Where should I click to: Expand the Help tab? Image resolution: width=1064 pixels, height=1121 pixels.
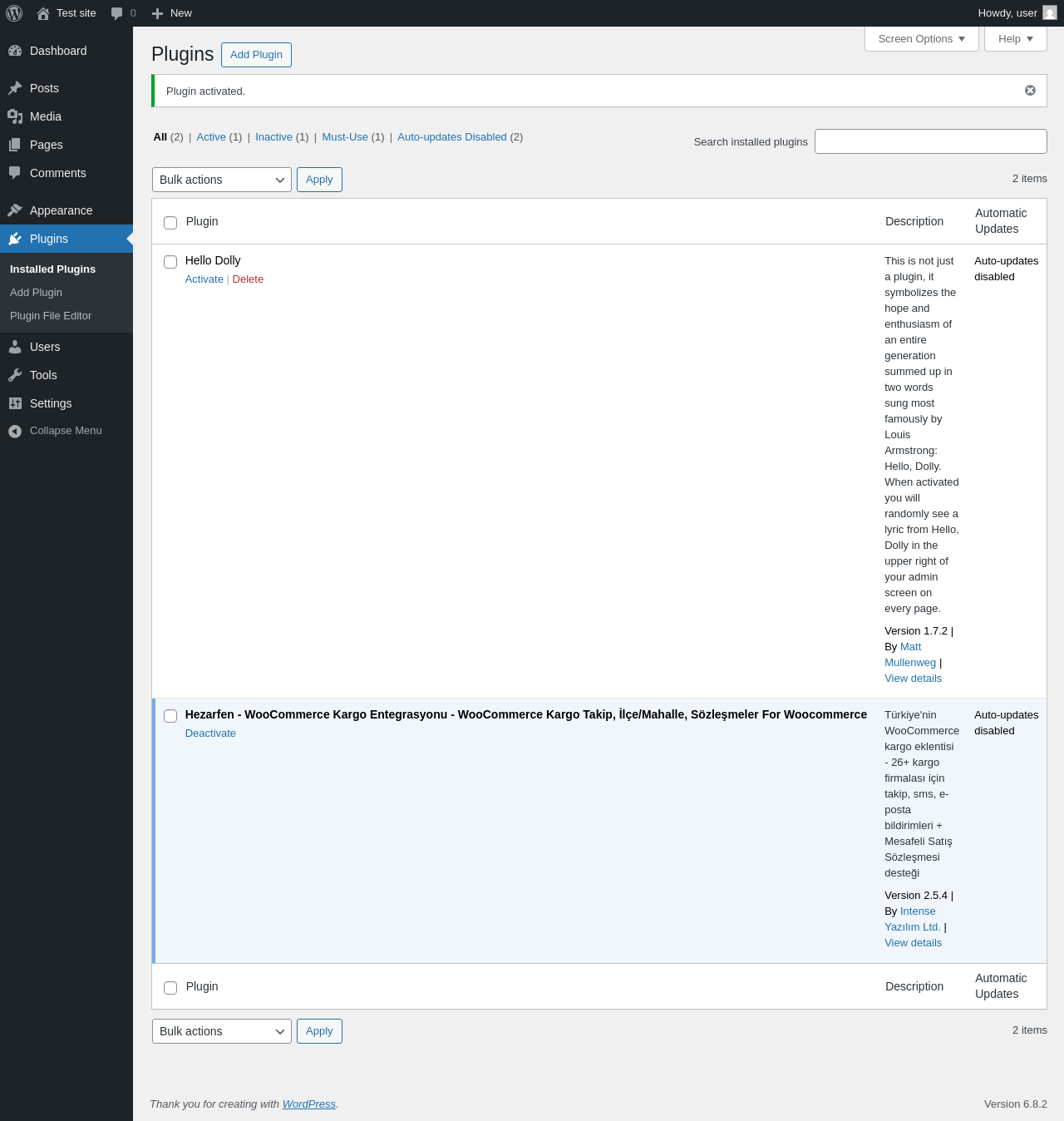coord(1016,39)
